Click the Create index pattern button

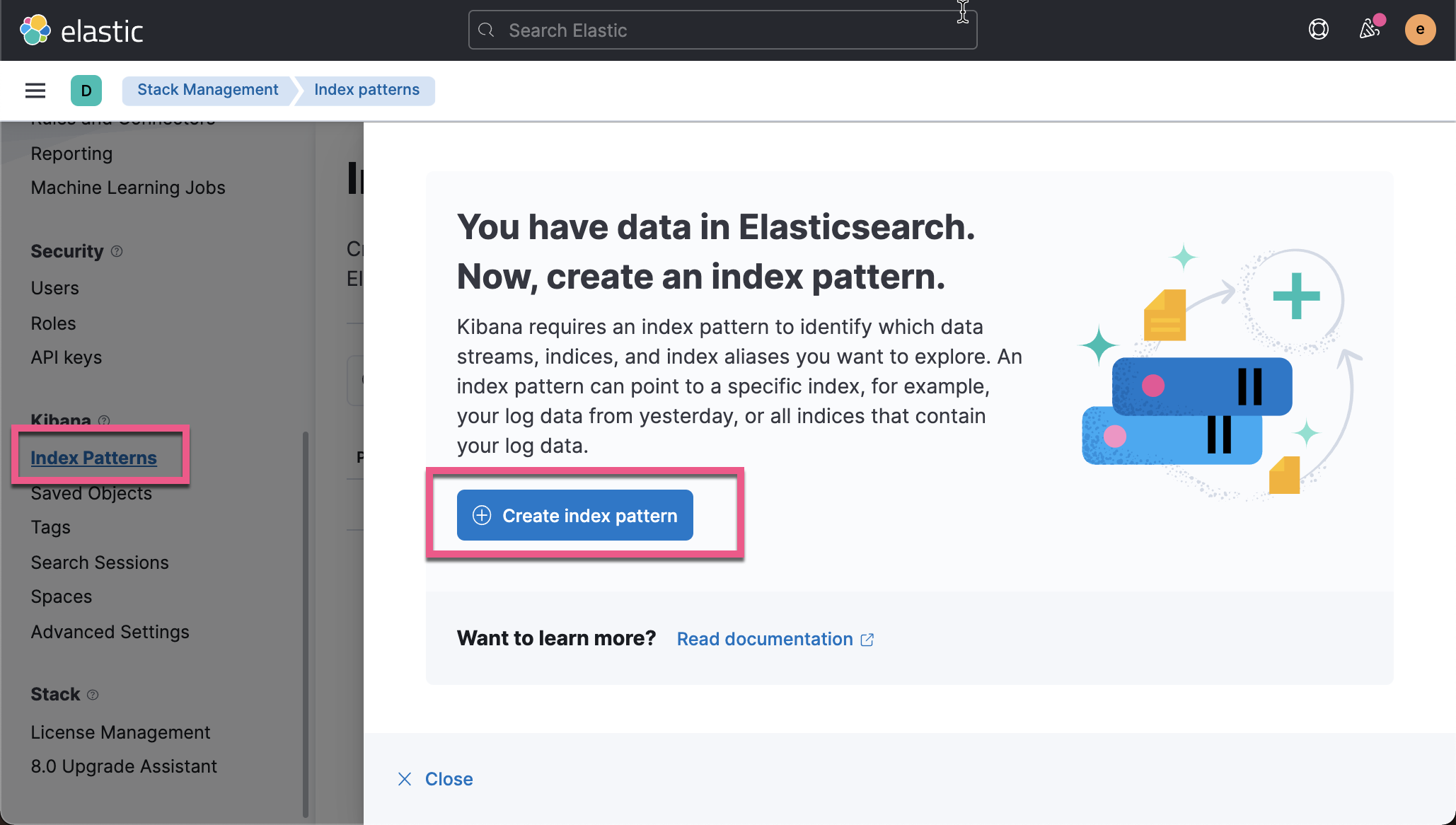(574, 515)
